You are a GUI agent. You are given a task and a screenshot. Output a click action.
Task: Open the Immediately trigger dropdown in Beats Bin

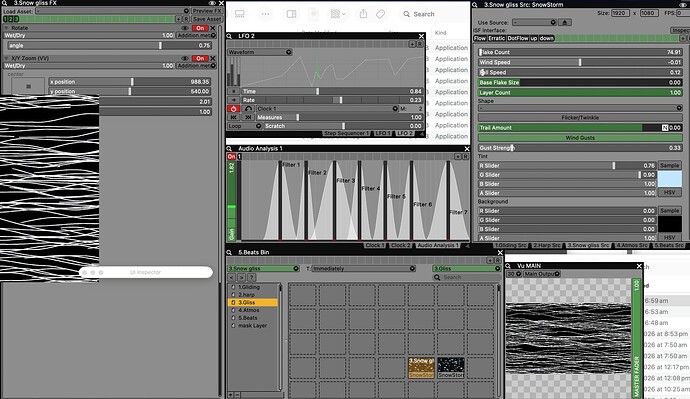(363, 269)
